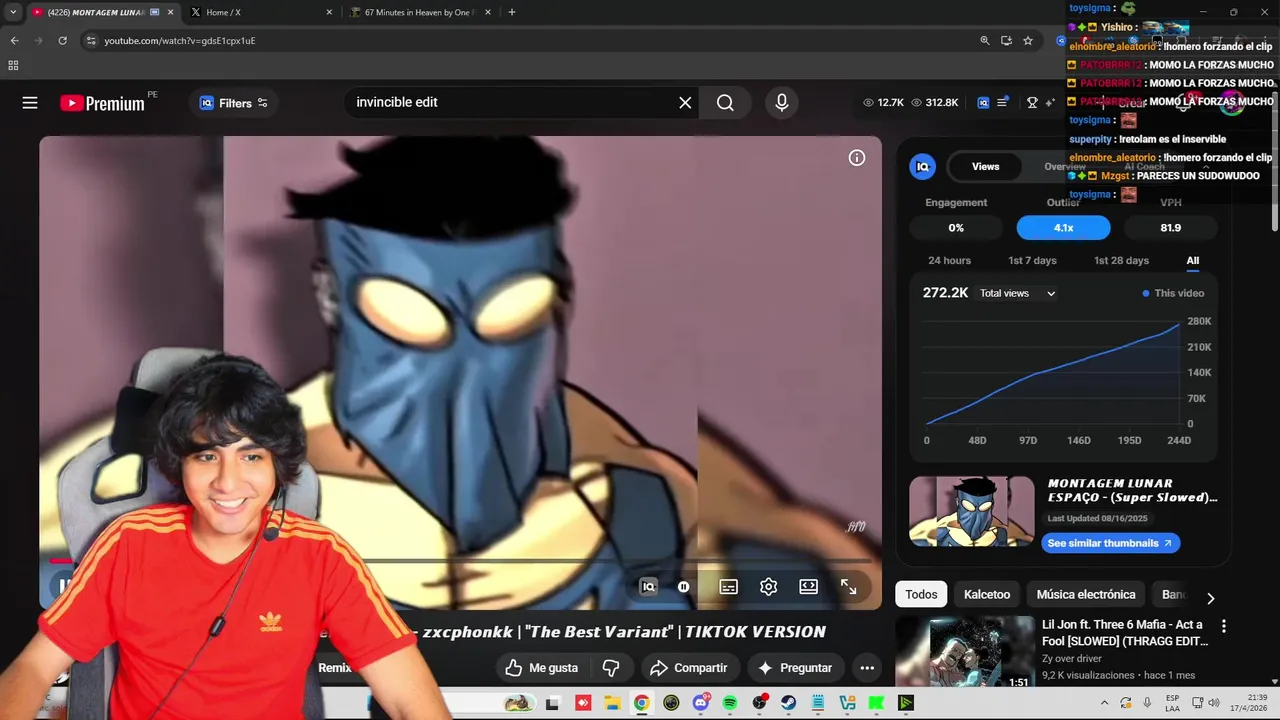This screenshot has height=720, width=1280.
Task: Toggle subtitles in the player
Action: (728, 587)
